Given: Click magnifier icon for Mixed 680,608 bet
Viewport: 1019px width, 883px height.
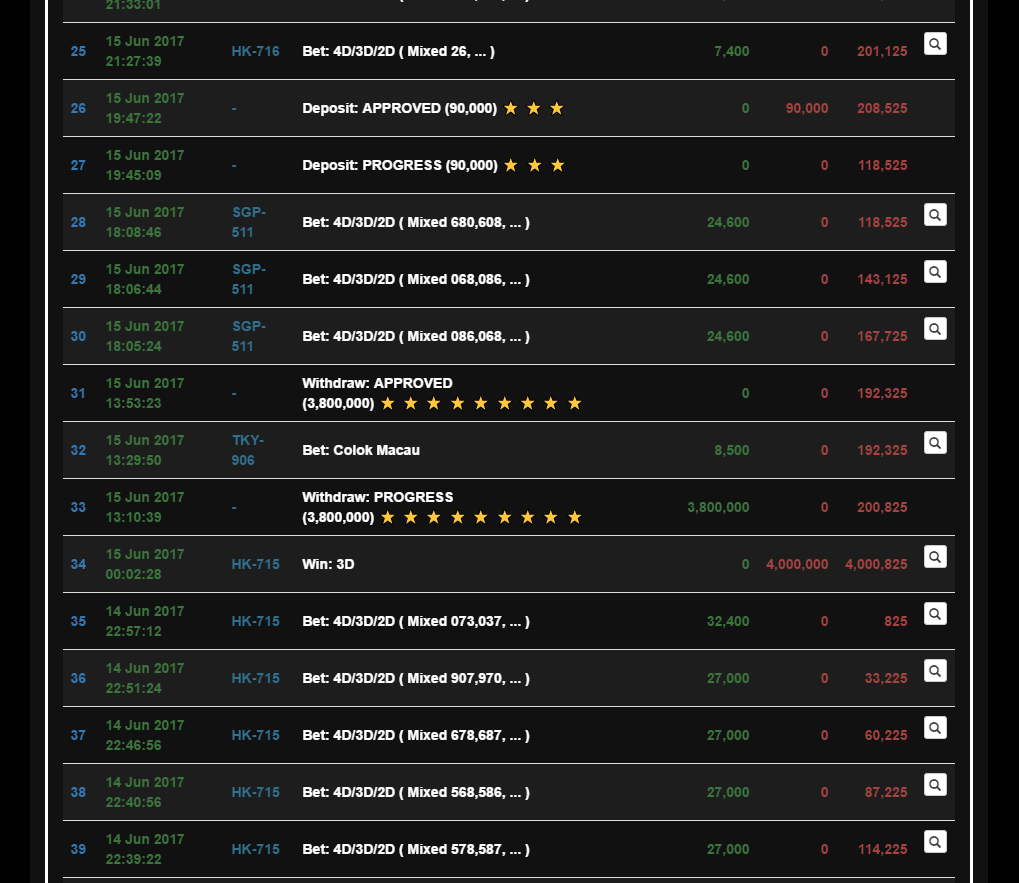Looking at the screenshot, I should (935, 214).
